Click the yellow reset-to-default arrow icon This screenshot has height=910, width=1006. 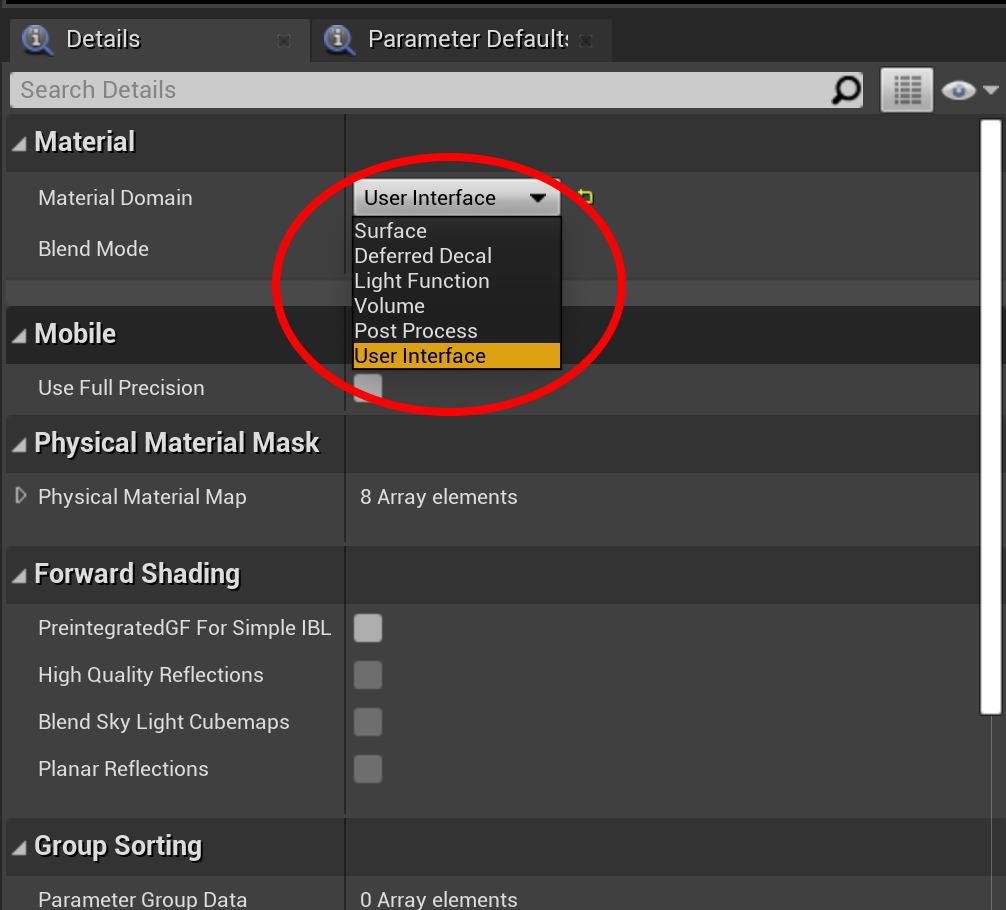click(584, 196)
